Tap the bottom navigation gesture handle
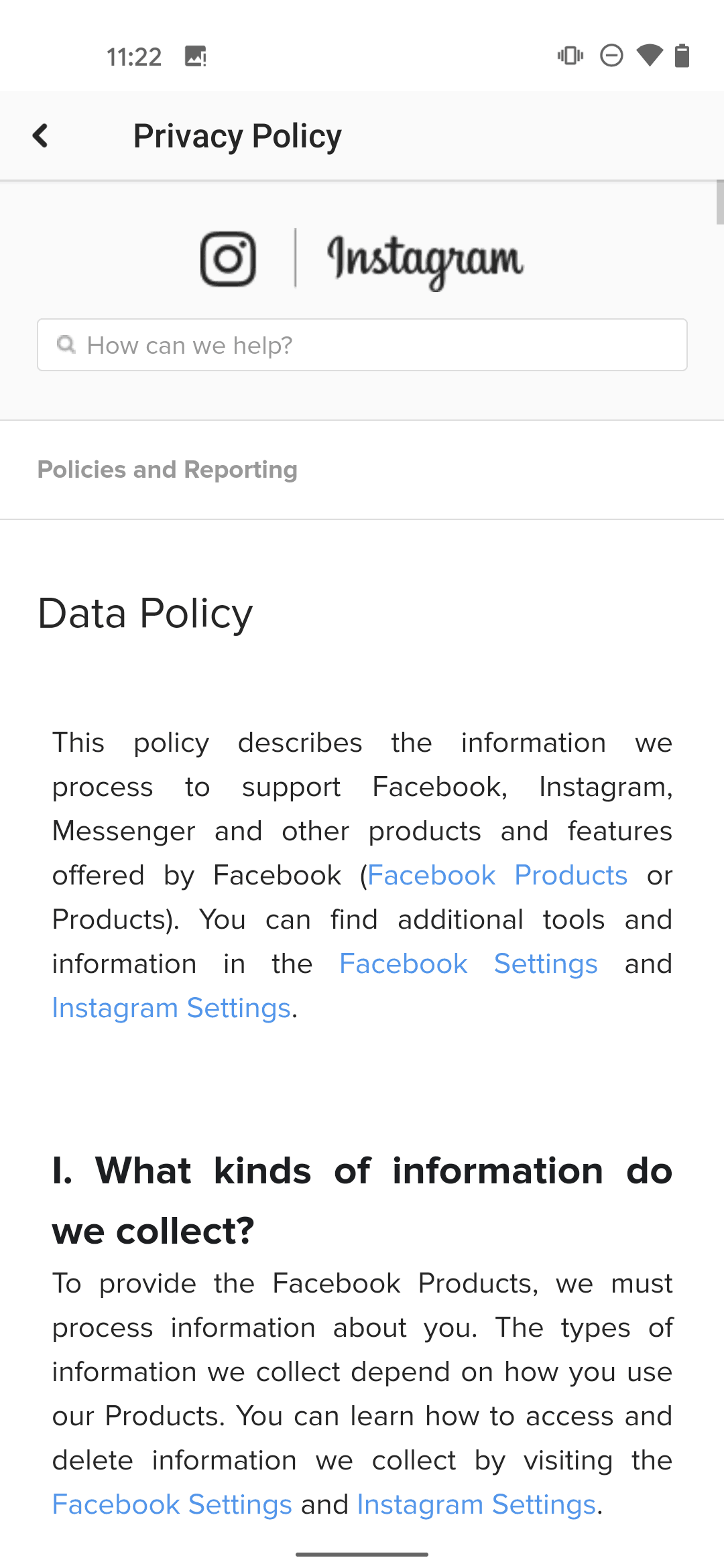724x1568 pixels. (362, 1554)
